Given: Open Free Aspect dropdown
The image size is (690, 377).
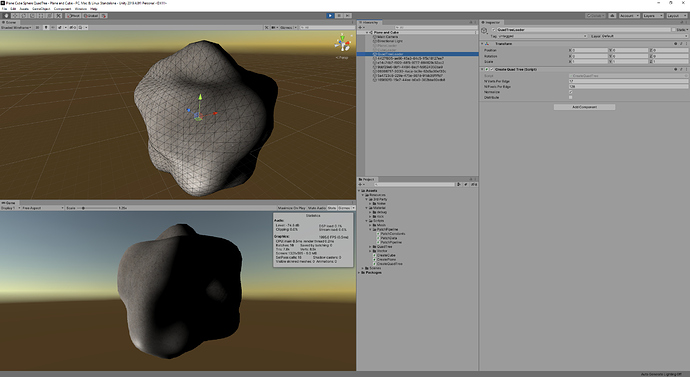Looking at the screenshot, I should (x=43, y=208).
